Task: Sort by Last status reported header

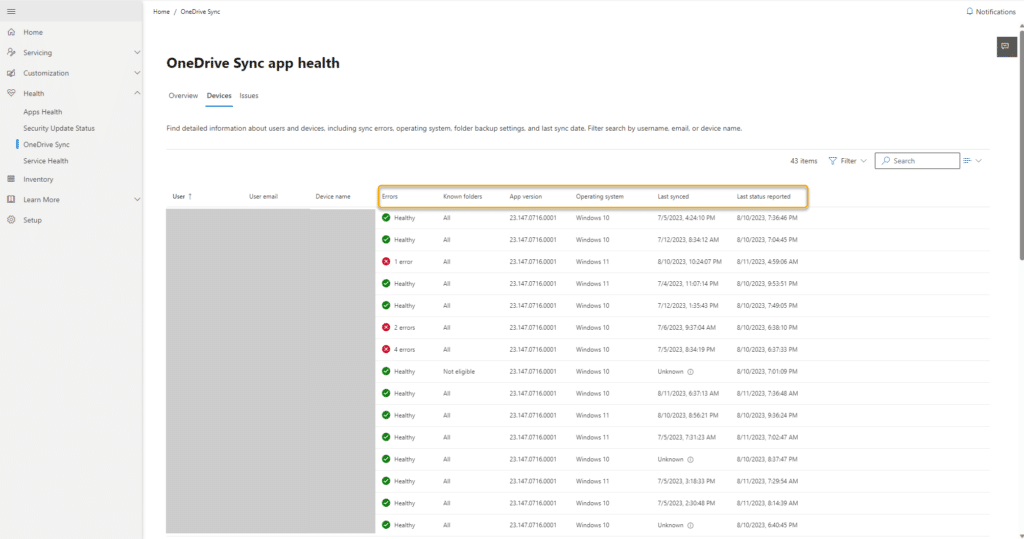Action: [763, 197]
